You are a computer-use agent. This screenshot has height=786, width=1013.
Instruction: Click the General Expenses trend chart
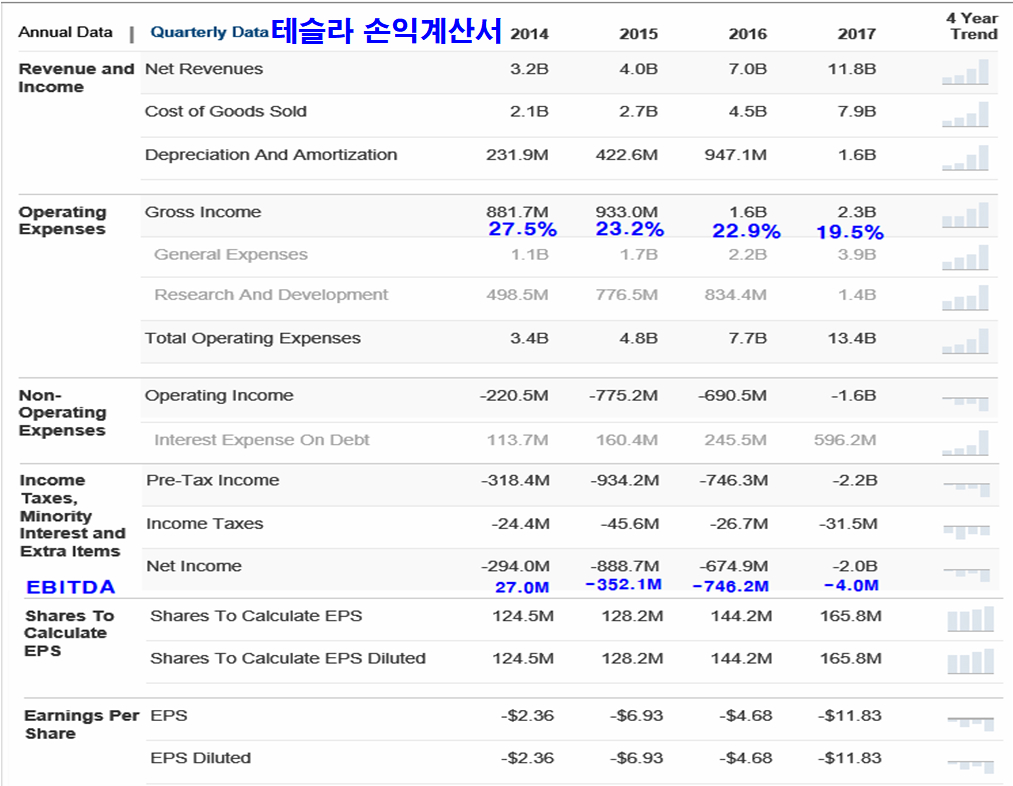point(965,257)
